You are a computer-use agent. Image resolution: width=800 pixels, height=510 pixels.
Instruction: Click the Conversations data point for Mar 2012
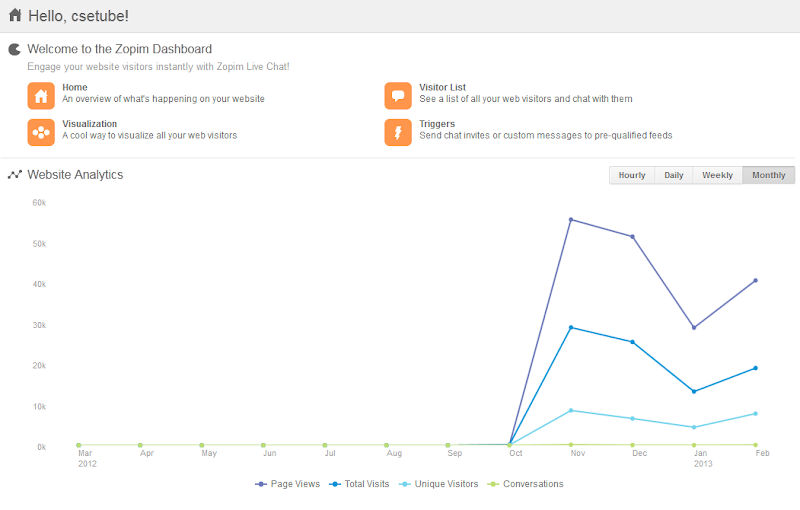point(79,445)
